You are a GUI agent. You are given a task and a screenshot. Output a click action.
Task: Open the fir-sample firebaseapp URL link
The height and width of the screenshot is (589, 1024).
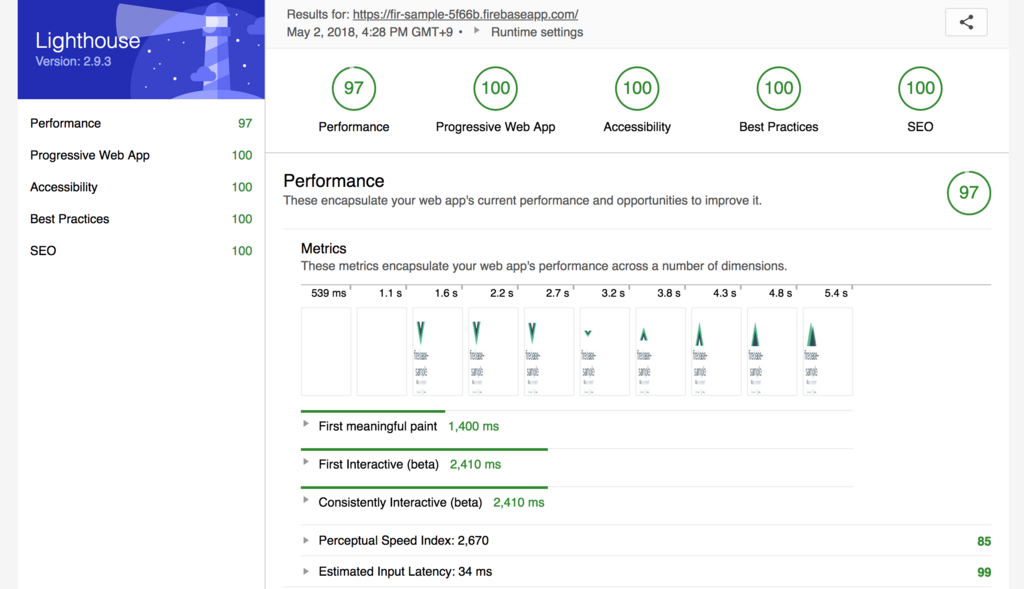click(465, 14)
